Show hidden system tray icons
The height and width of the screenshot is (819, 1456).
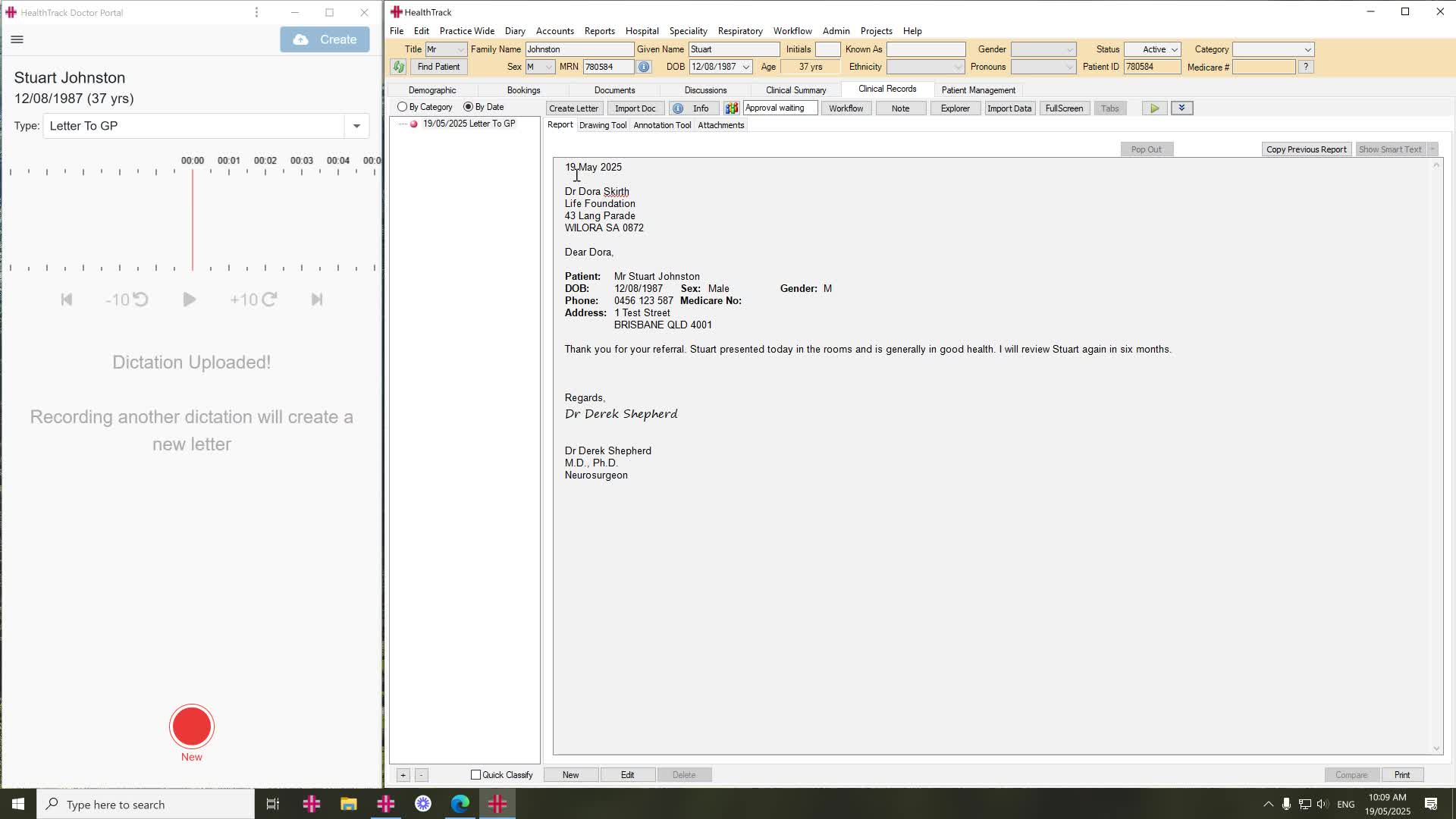(x=1268, y=804)
